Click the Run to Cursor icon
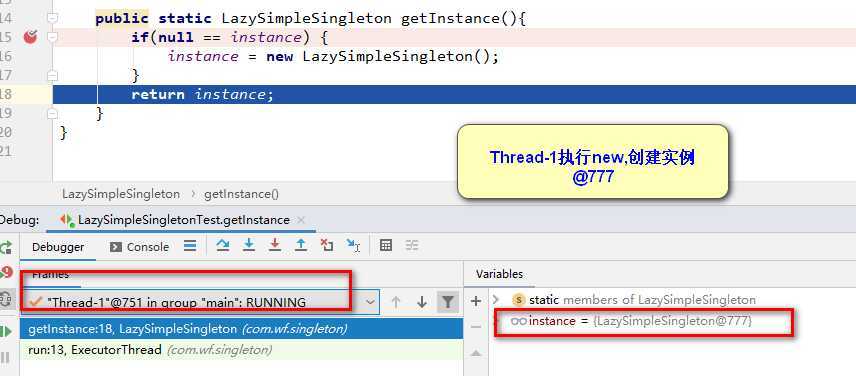 (353, 246)
